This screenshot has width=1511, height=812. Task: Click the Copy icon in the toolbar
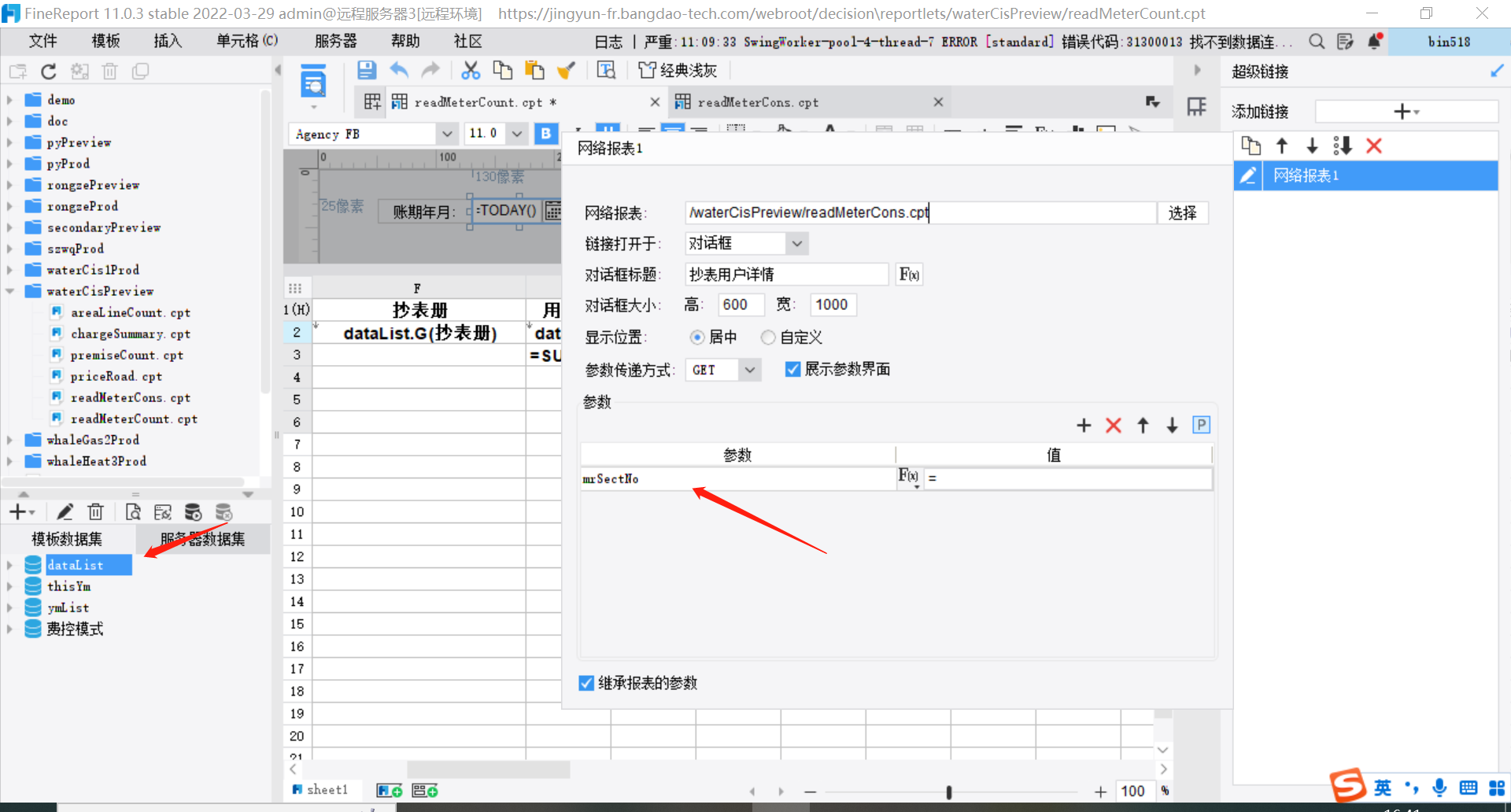click(x=502, y=71)
